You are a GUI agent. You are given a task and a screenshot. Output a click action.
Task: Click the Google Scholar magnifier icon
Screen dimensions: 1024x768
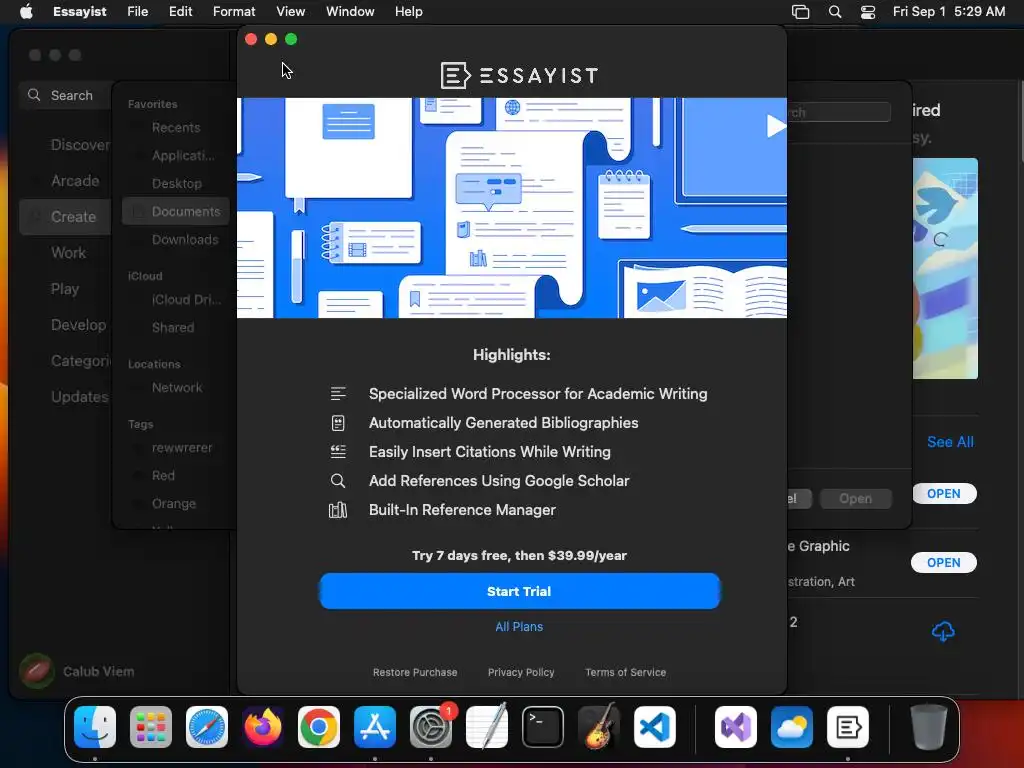pyautogui.click(x=338, y=481)
